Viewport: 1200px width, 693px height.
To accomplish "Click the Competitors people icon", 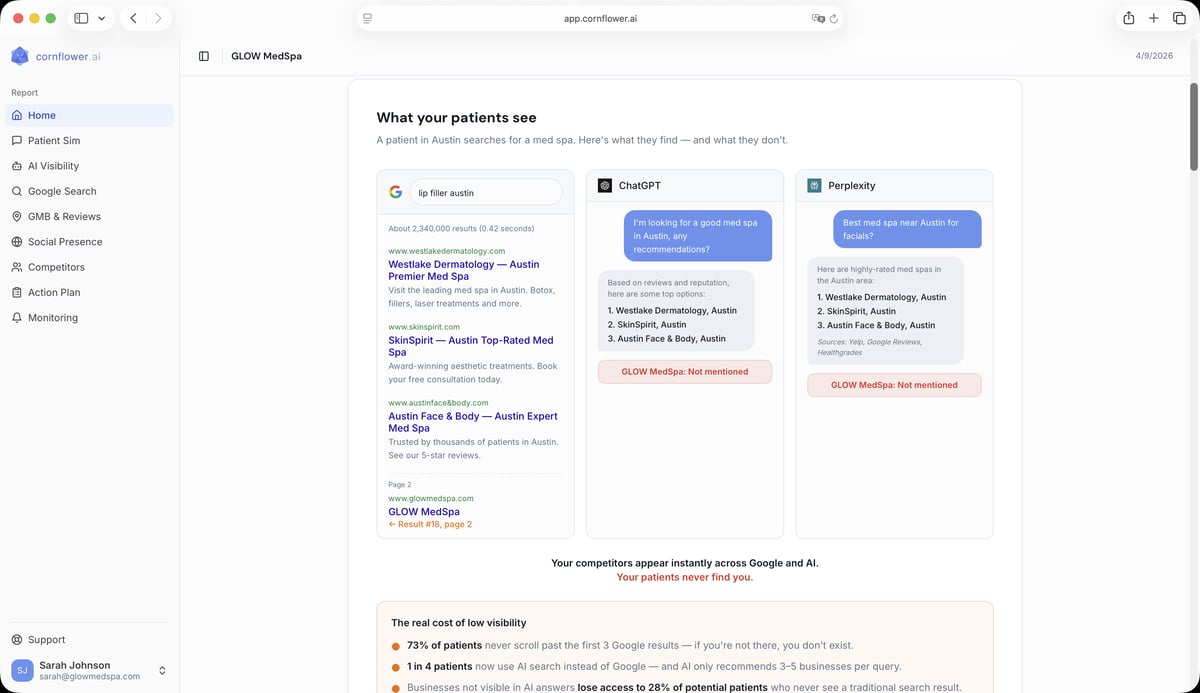I will (x=17, y=267).
